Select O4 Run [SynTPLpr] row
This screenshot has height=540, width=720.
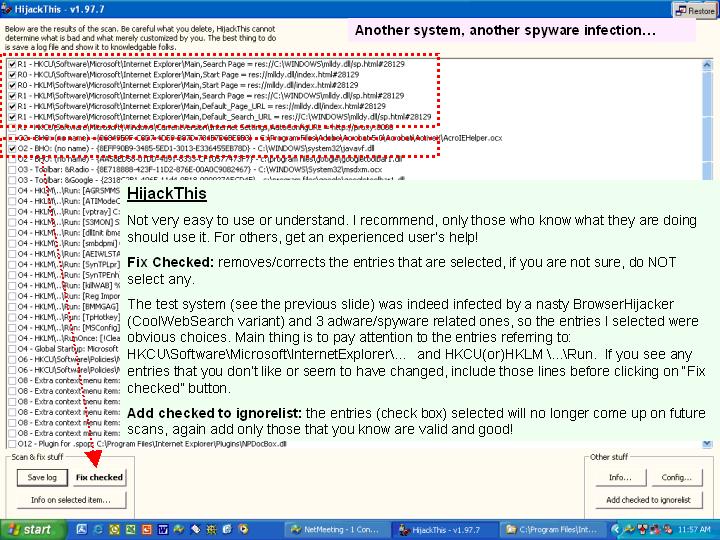click(64, 265)
